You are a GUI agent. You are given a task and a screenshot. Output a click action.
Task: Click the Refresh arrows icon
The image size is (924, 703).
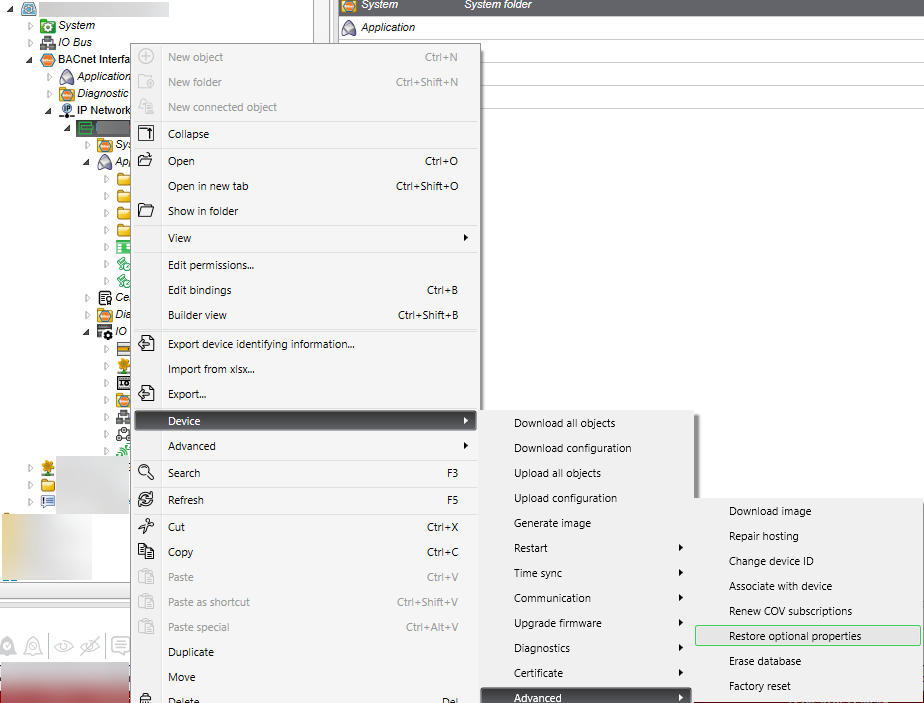[146, 499]
